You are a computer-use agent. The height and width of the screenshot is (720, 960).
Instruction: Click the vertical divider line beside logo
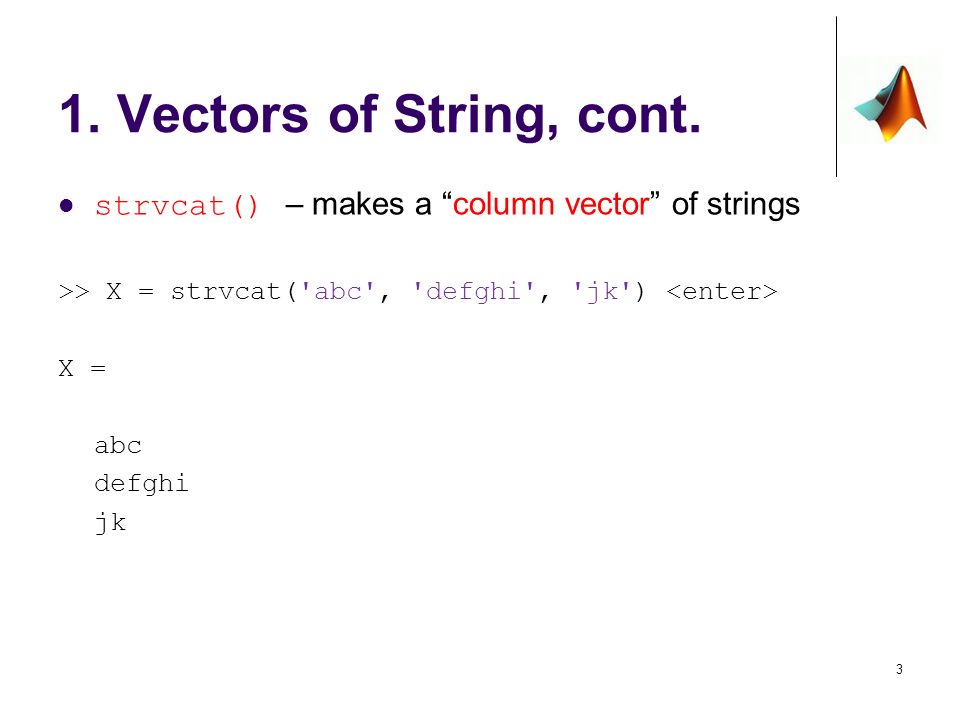click(x=836, y=97)
